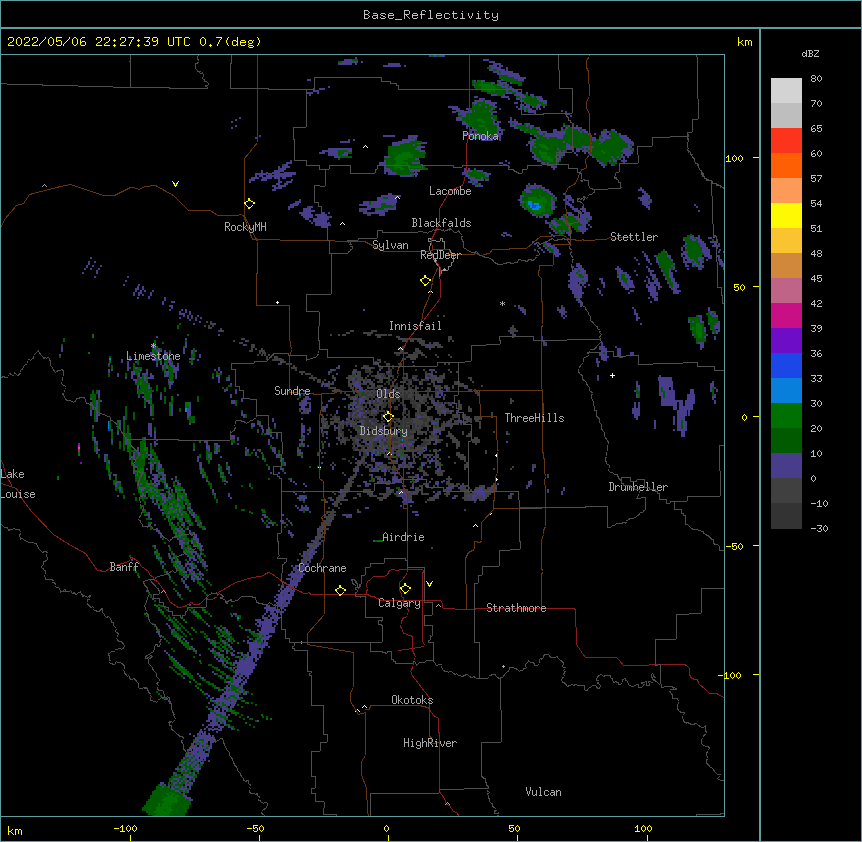The height and width of the screenshot is (842, 862).
Task: Click the Ponoka city label
Action: (480, 136)
